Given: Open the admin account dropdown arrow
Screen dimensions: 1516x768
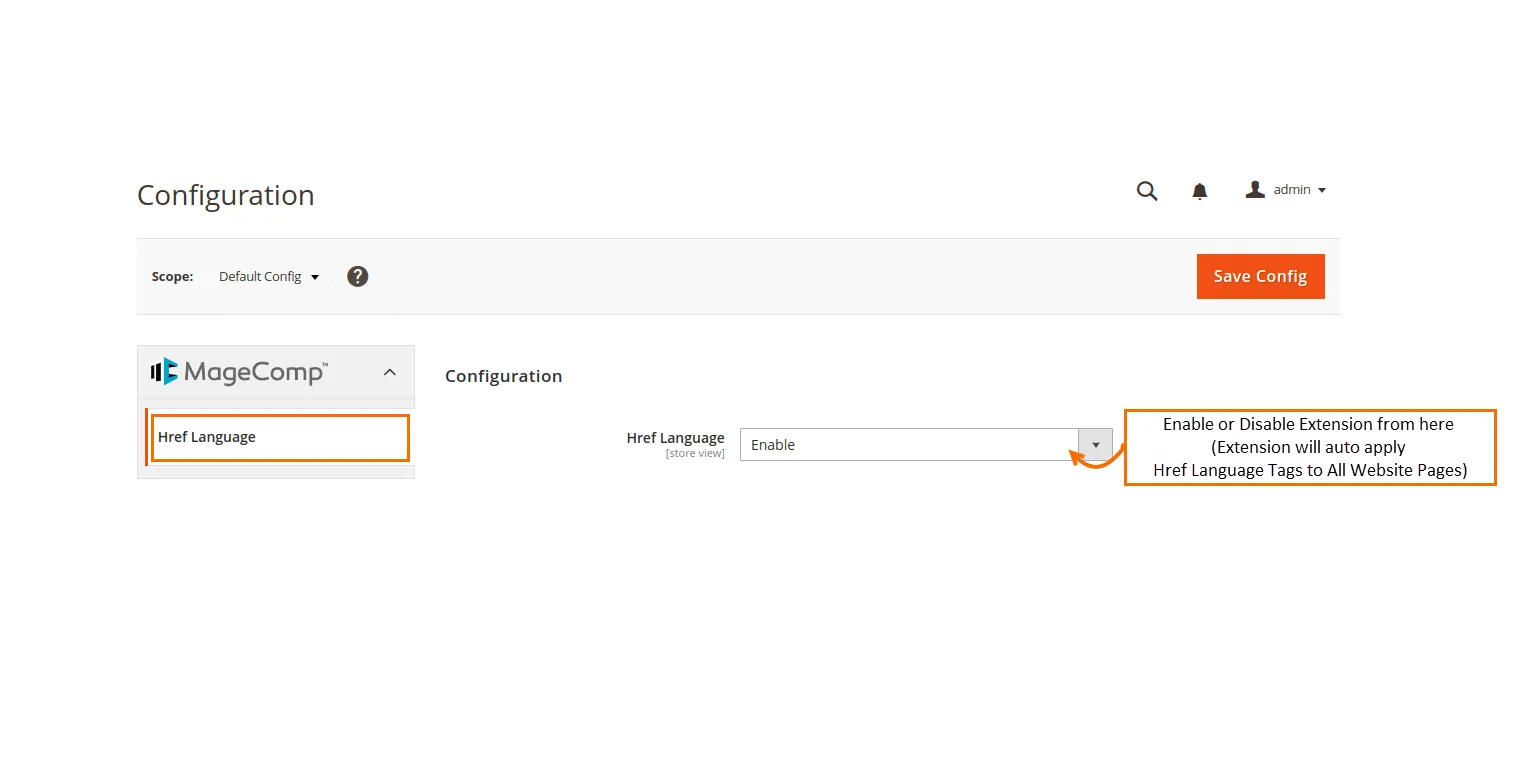Looking at the screenshot, I should pyautogui.click(x=1322, y=190).
